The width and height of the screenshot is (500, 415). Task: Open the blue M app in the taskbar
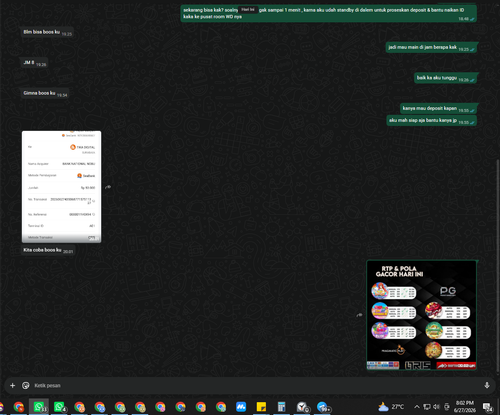[241, 407]
